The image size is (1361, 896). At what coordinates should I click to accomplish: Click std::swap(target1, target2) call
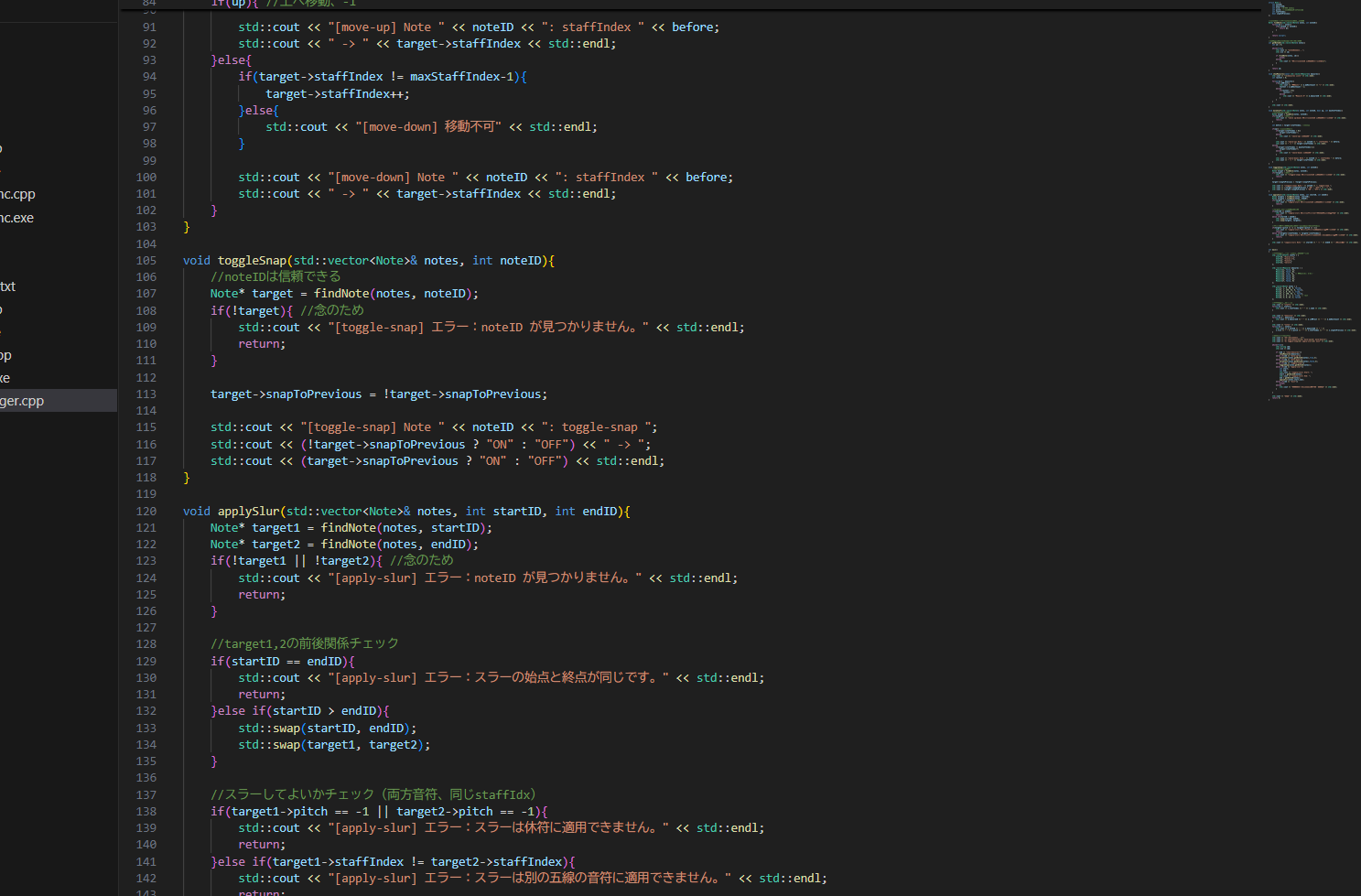[333, 745]
